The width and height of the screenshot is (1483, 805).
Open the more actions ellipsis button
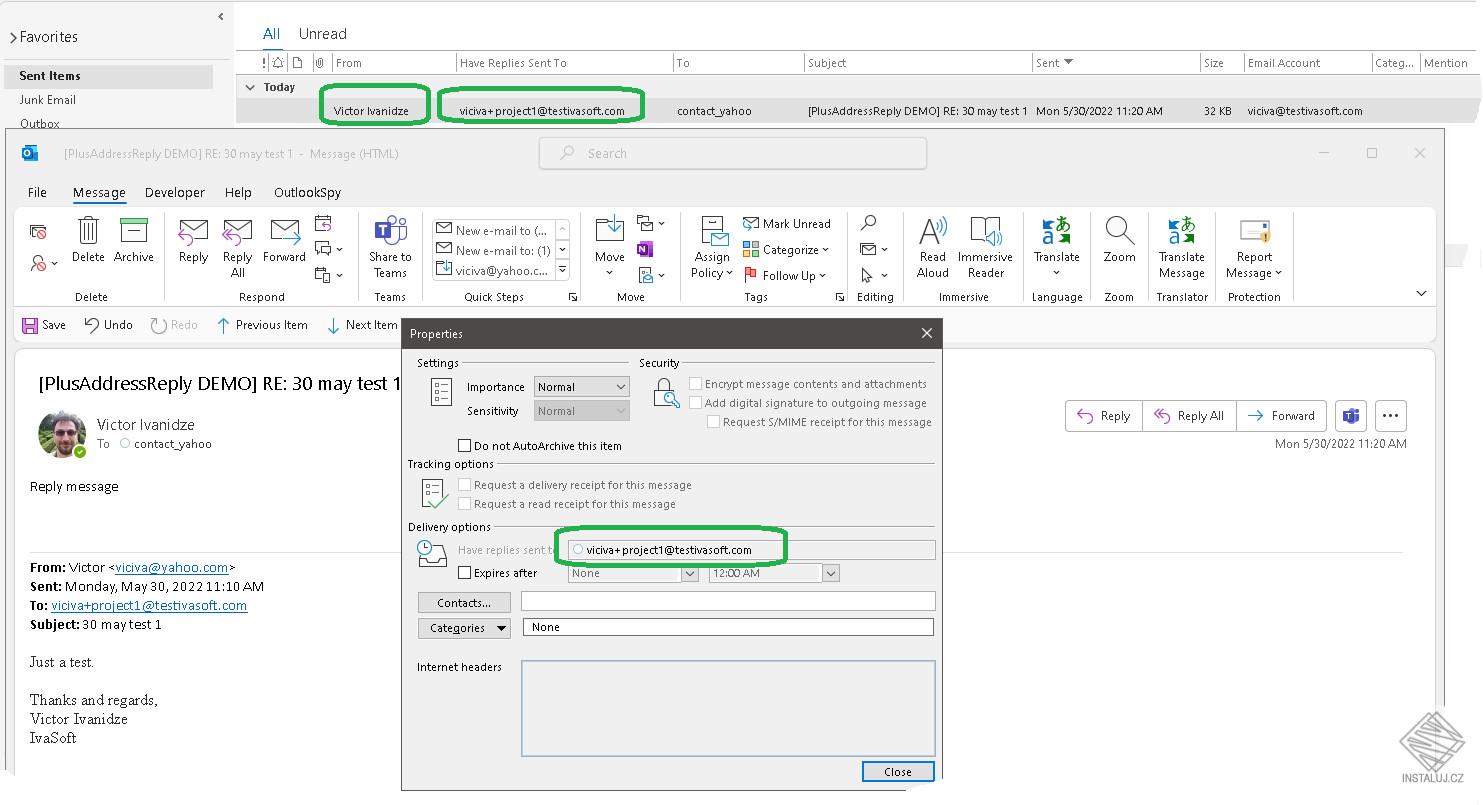click(x=1391, y=416)
